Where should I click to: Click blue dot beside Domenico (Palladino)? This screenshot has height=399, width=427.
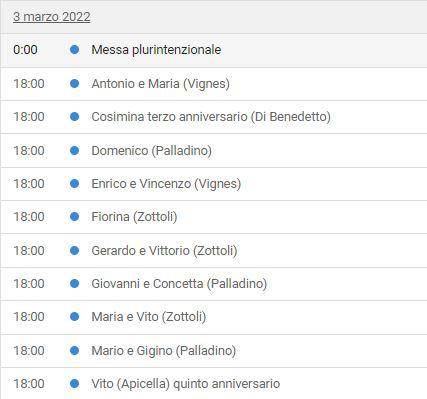[x=75, y=150]
